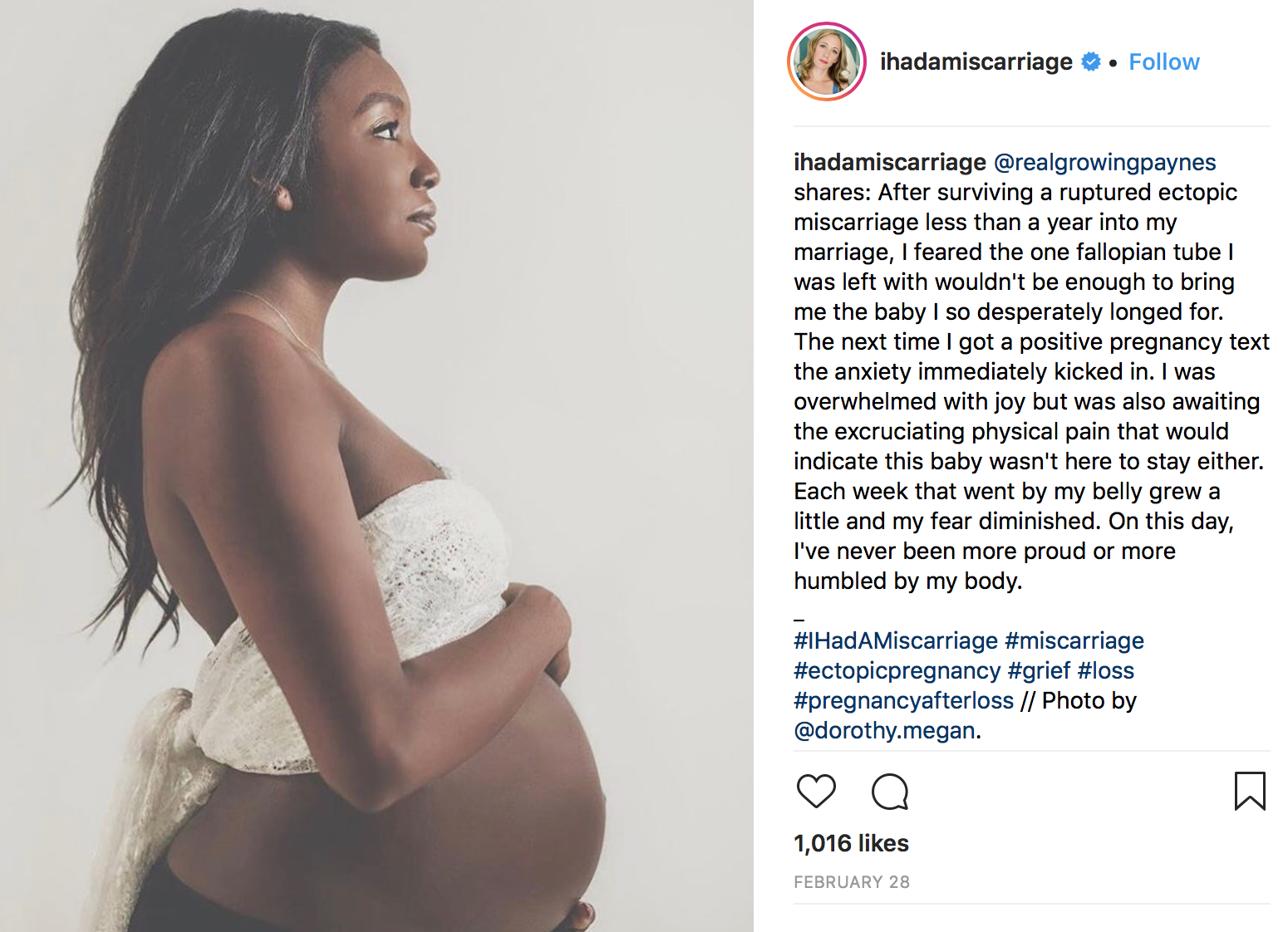This screenshot has height=932, width=1288.
Task: Open comments with the speech bubble icon
Action: (890, 792)
